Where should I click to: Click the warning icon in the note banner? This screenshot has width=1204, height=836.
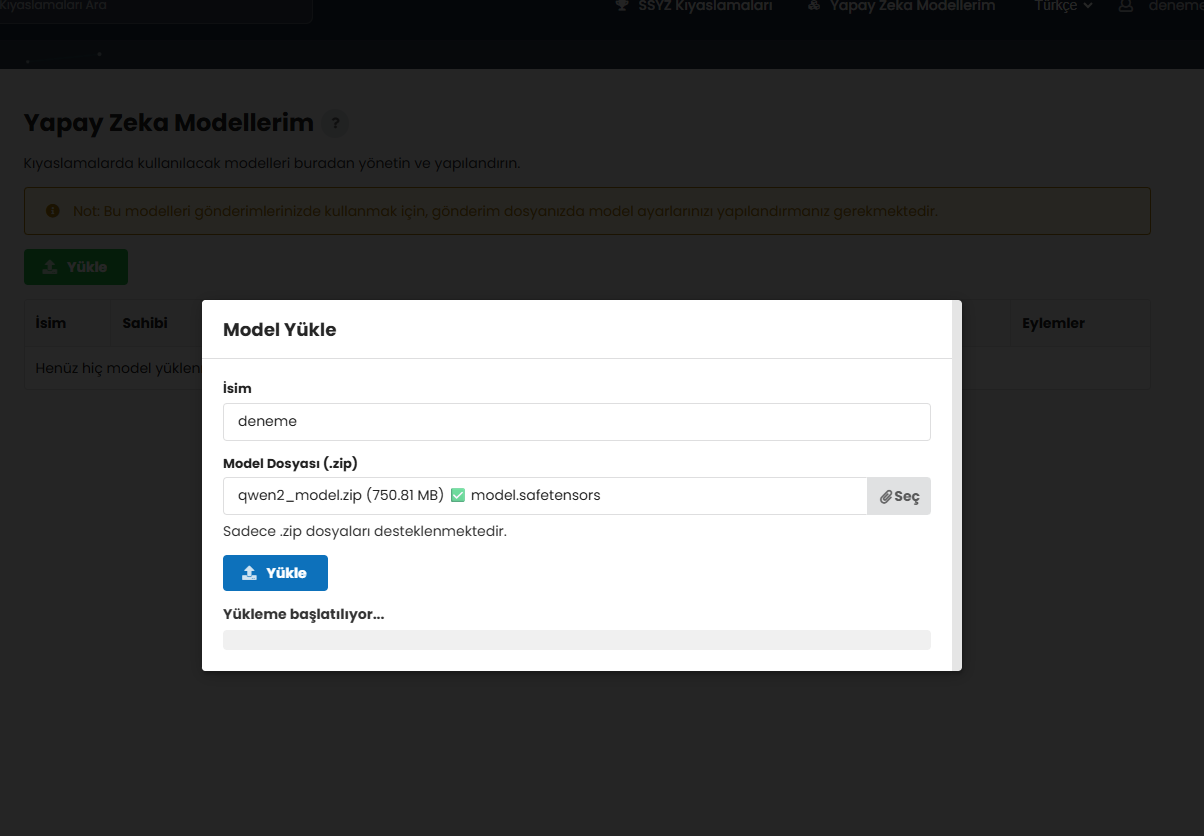tap(53, 211)
